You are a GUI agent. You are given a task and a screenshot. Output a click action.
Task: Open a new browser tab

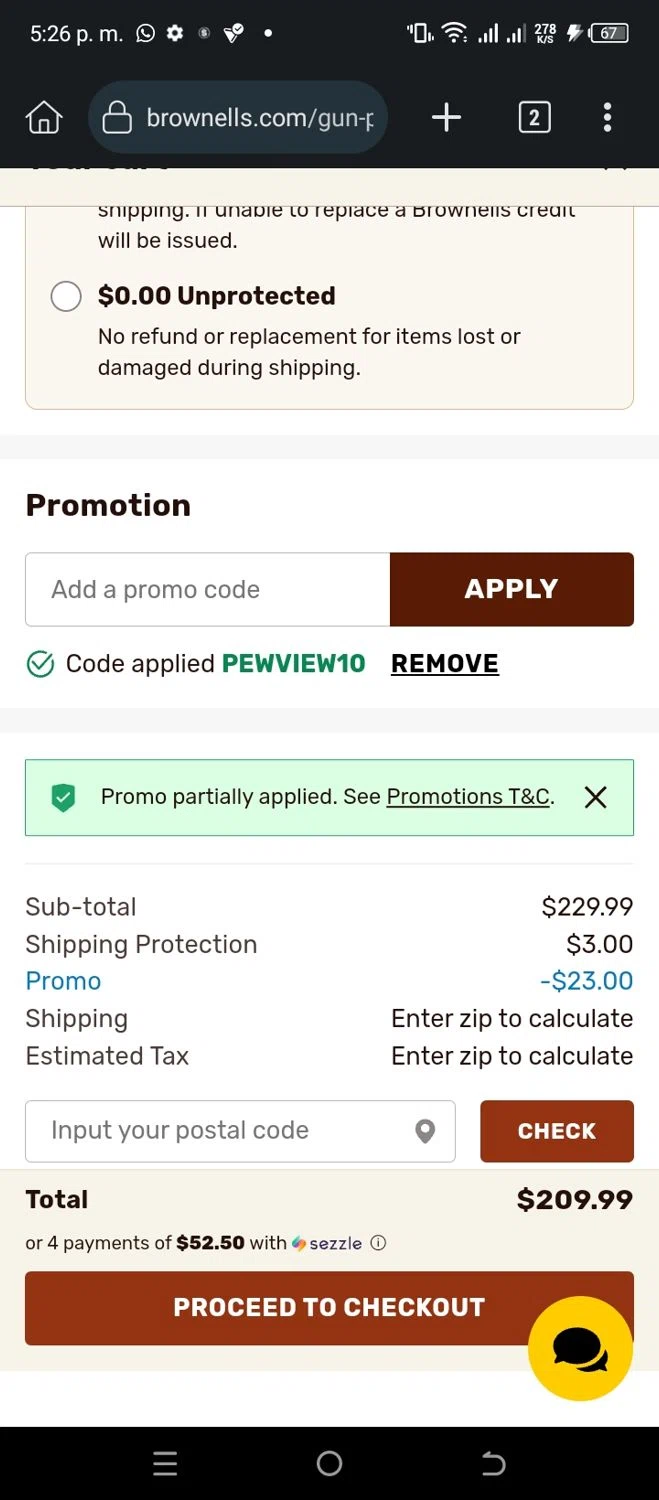pos(446,118)
